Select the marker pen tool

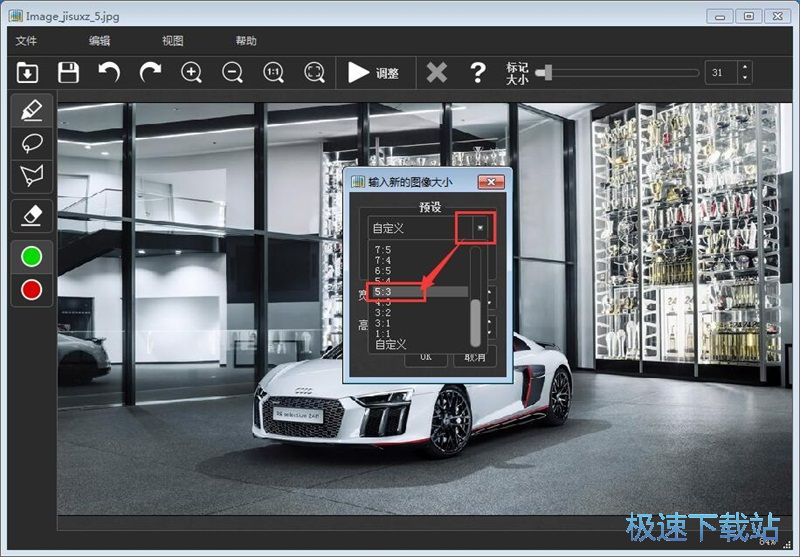tap(32, 110)
